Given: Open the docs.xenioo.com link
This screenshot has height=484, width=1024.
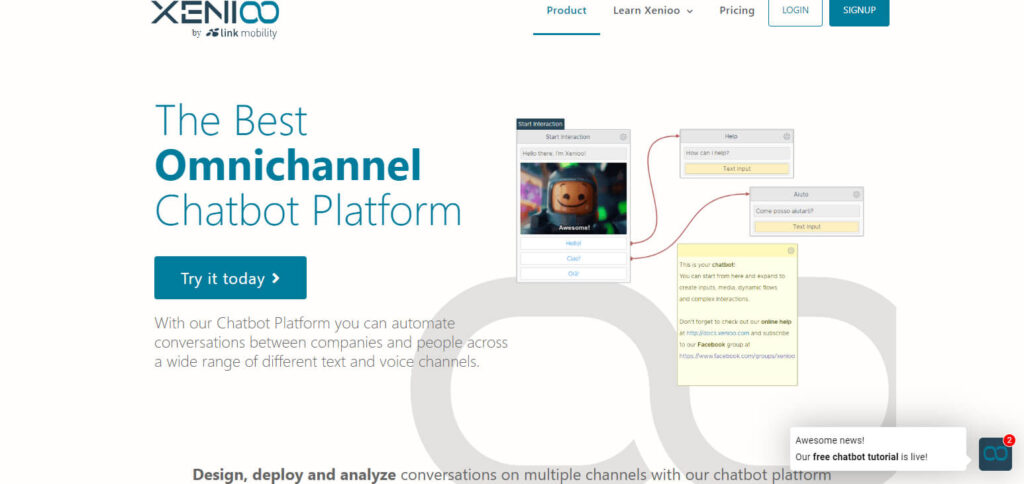Looking at the screenshot, I should pos(717,333).
